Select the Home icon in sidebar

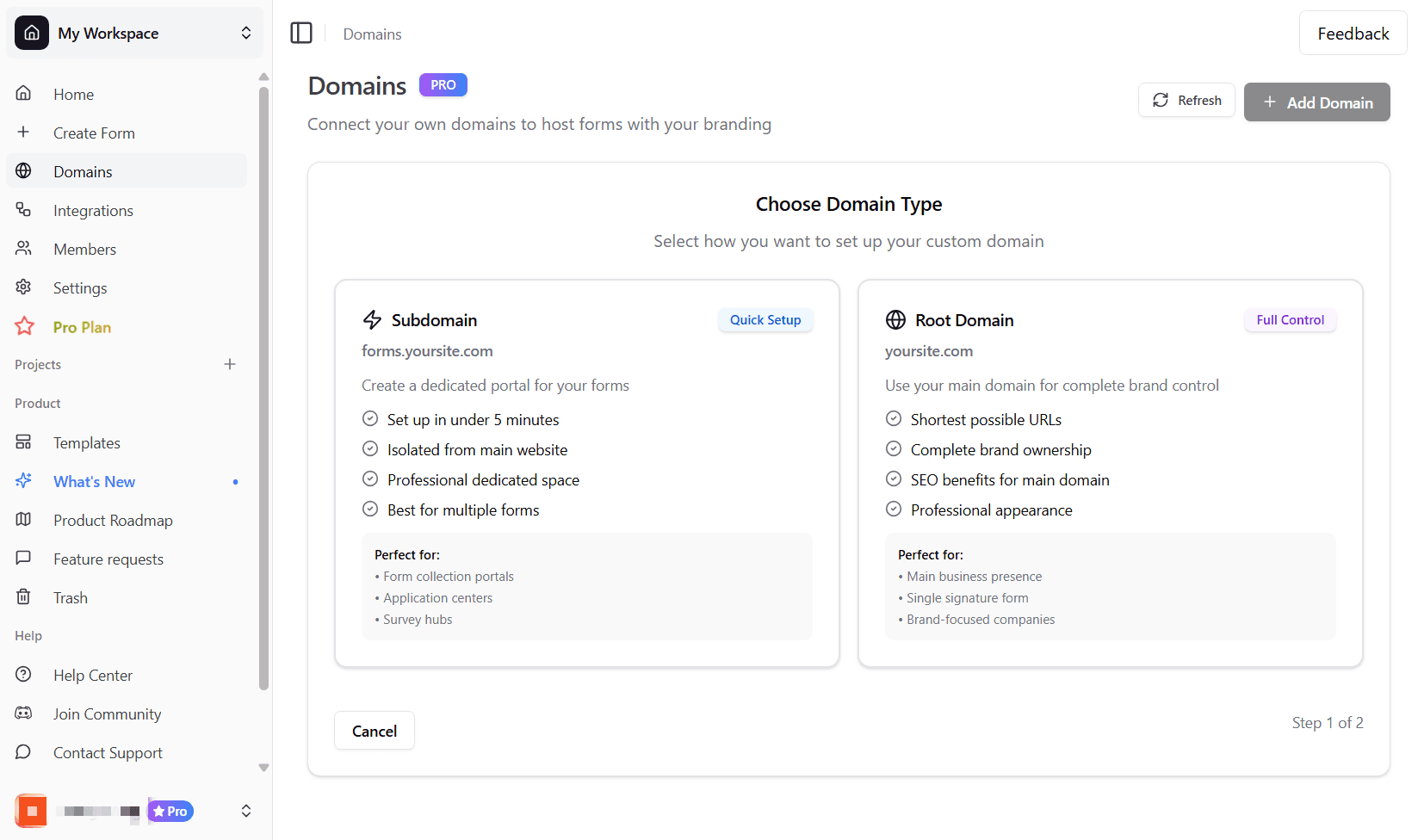point(23,94)
